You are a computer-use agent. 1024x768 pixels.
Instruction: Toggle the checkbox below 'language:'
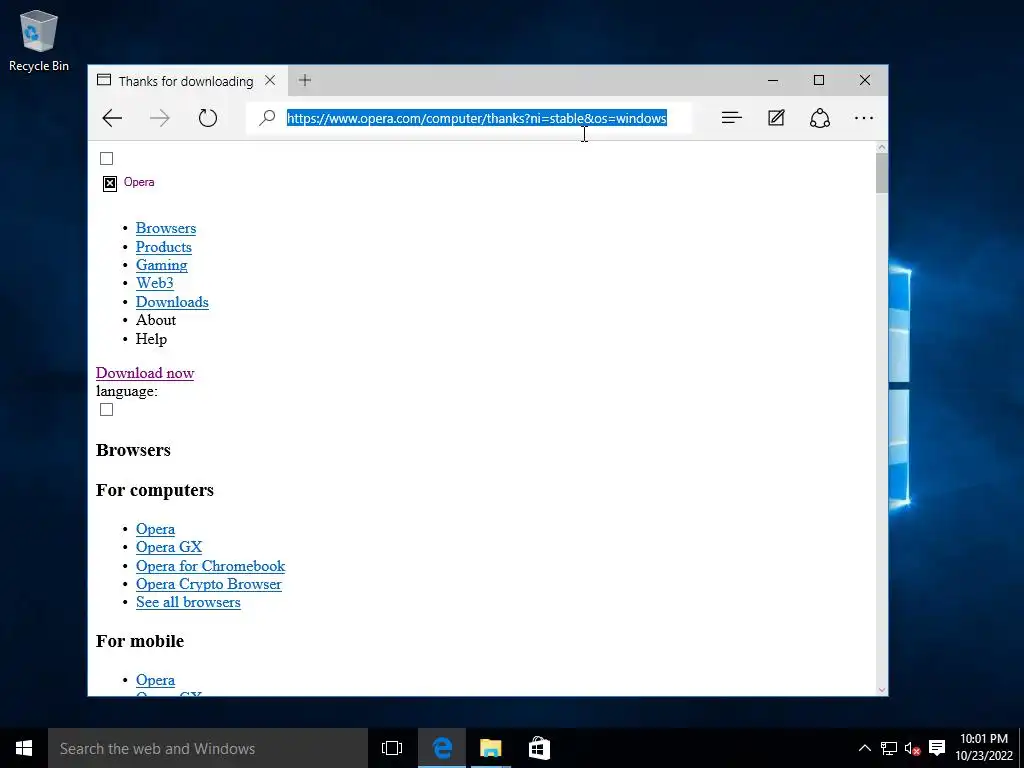tap(106, 409)
